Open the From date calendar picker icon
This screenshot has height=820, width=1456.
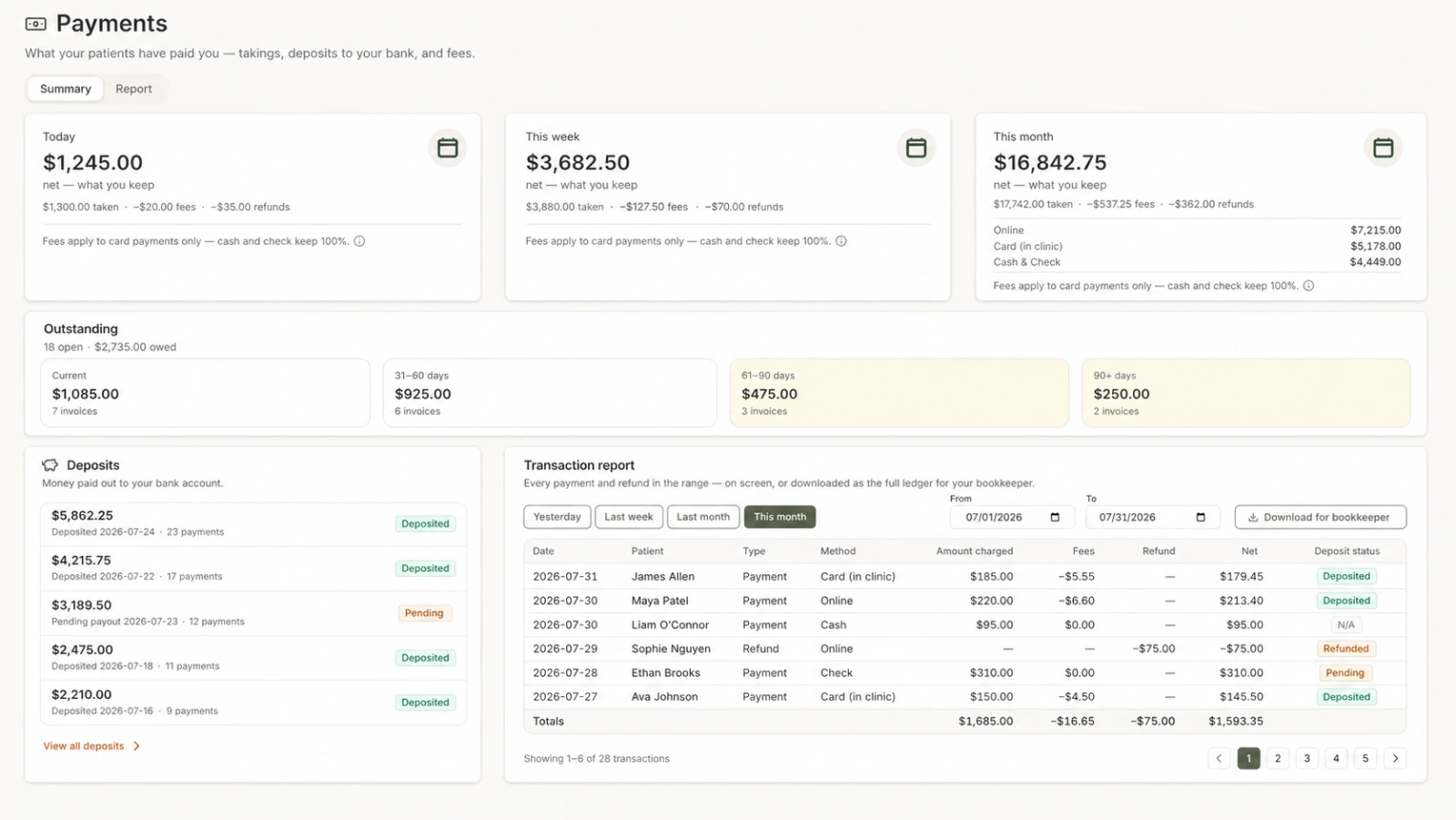[x=1055, y=517]
